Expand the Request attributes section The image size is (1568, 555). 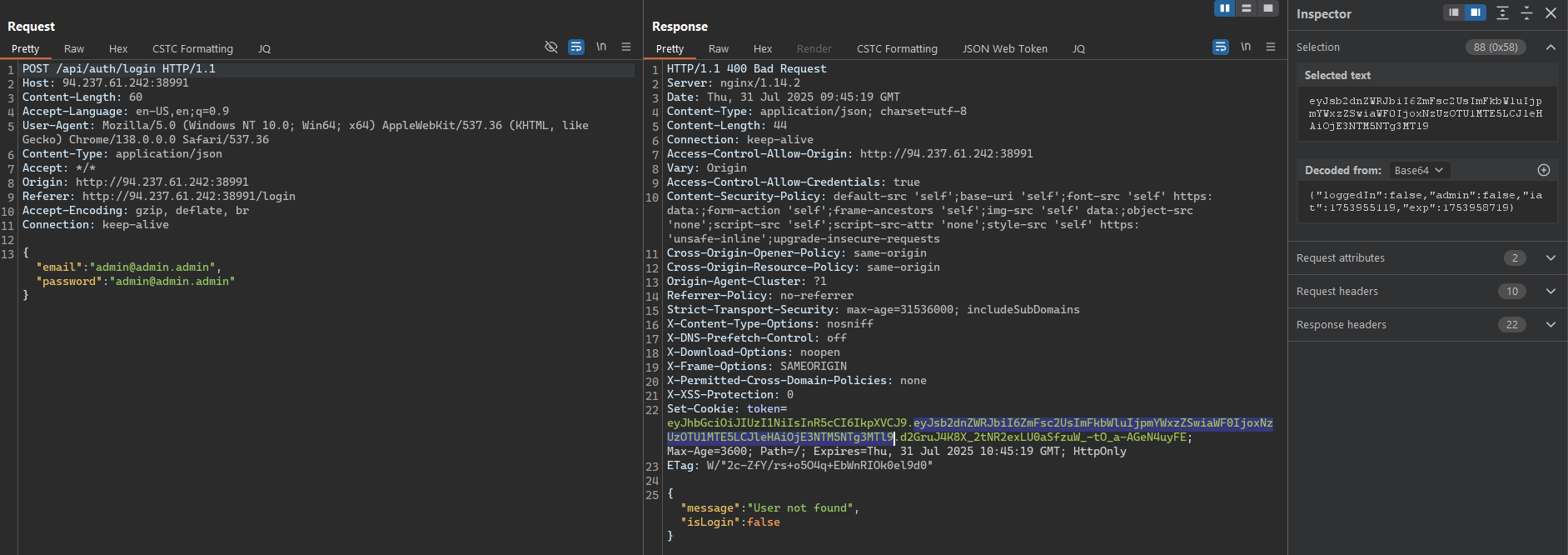pyautogui.click(x=1551, y=258)
